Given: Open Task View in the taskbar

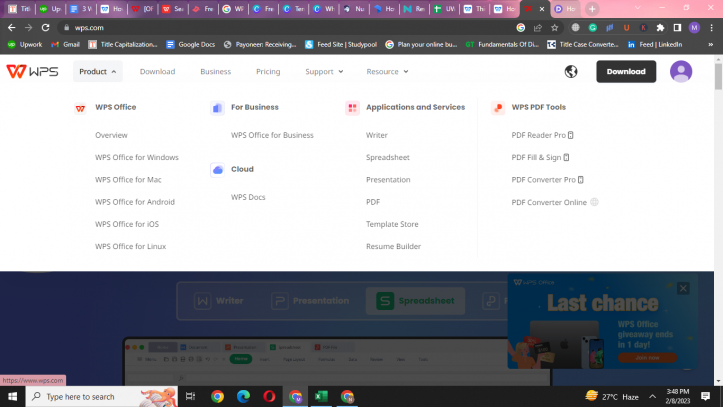Looking at the screenshot, I should (x=190, y=396).
